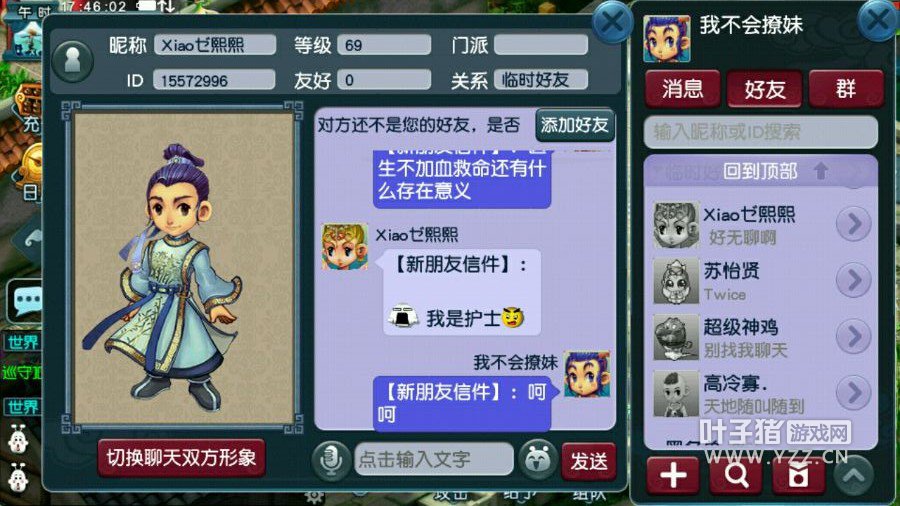Click the gray profile silhouette avatar icon

(73, 61)
